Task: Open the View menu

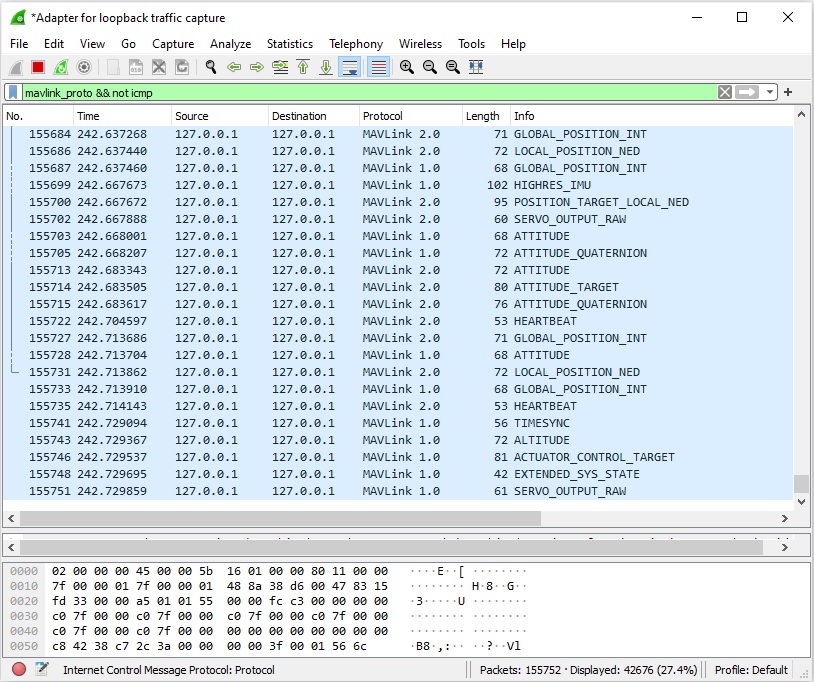Action: (92, 44)
